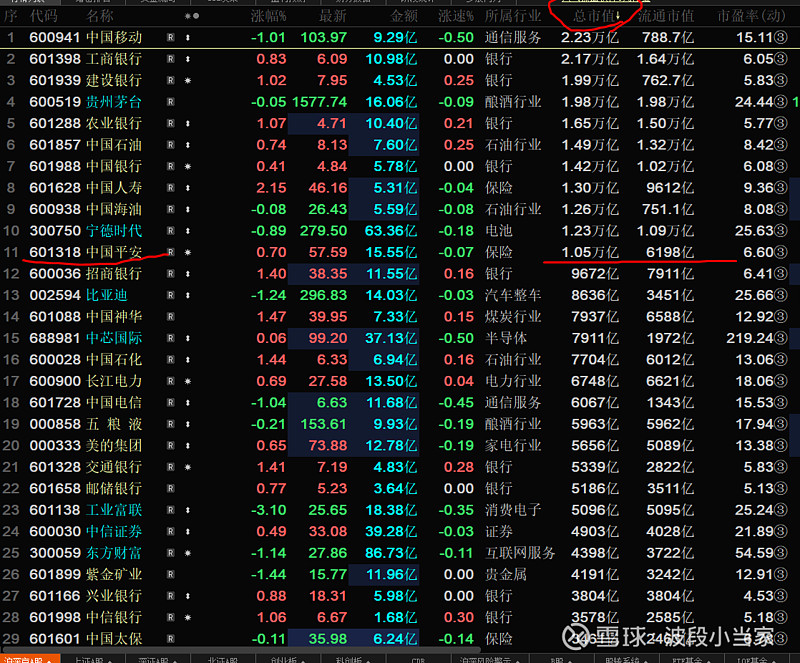Click the turnover amount 86.73亿

(391, 553)
